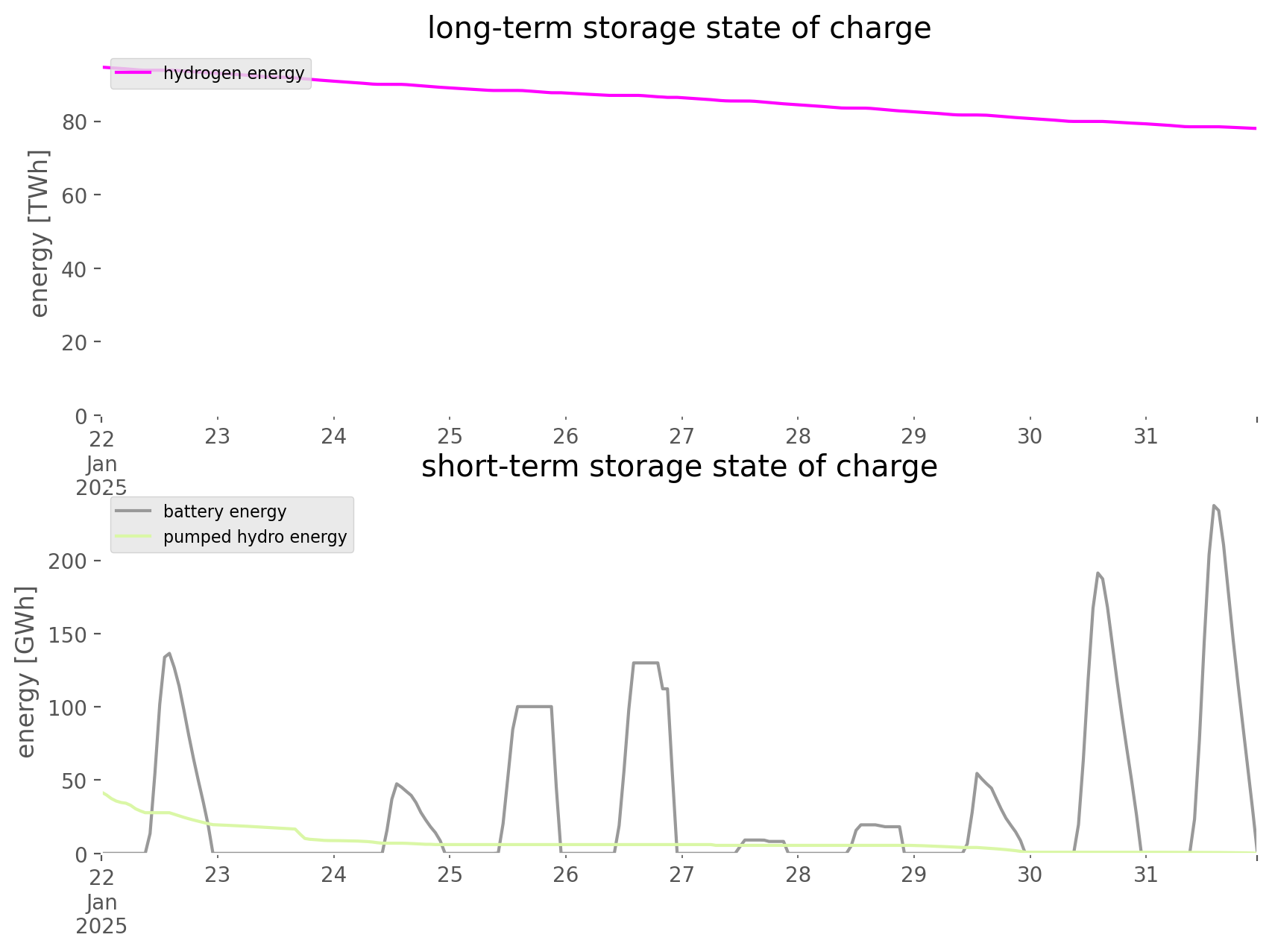Click the 'long-term storage state of charge' title
This screenshot has height=952, width=1272.
679,28
